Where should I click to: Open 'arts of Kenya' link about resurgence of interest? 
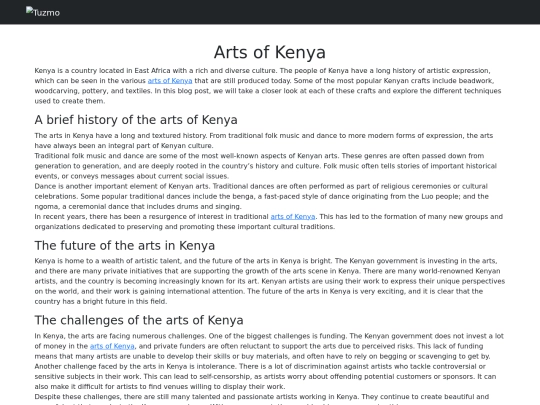293,217
